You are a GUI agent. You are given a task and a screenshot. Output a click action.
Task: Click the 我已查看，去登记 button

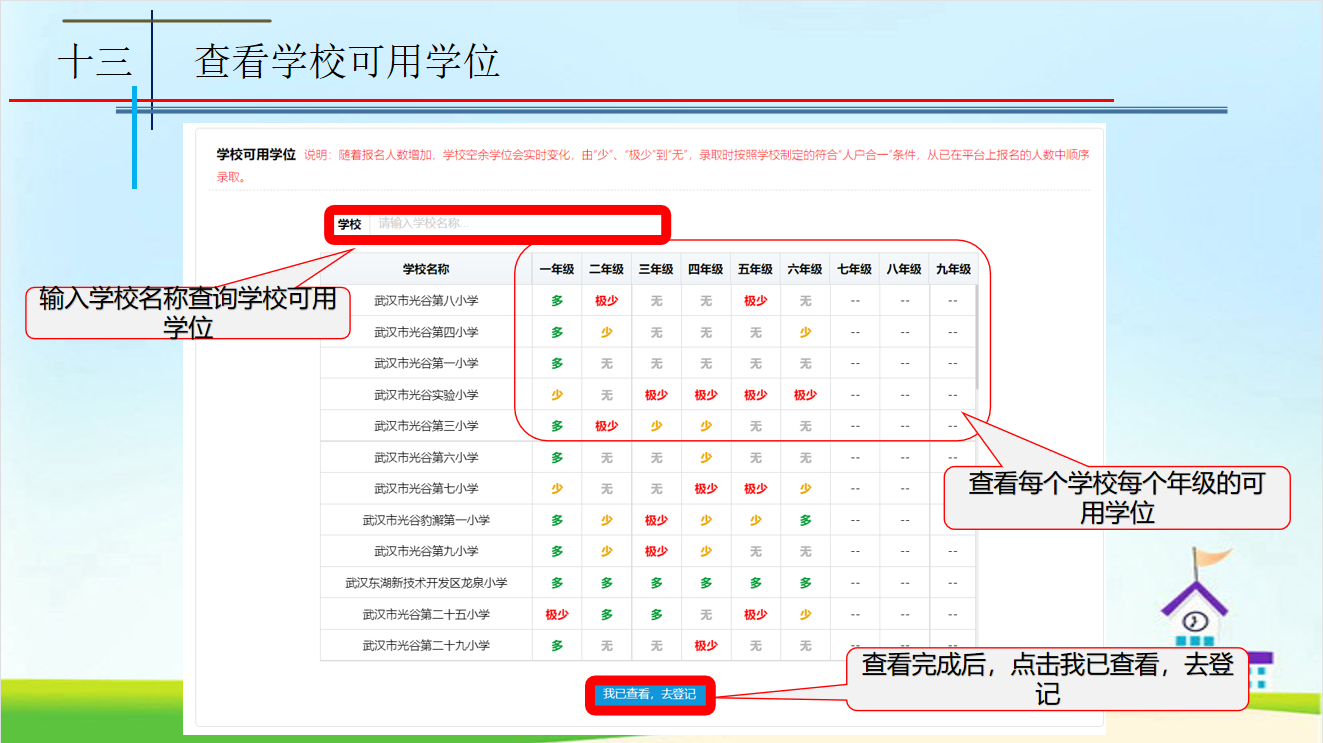pos(649,694)
